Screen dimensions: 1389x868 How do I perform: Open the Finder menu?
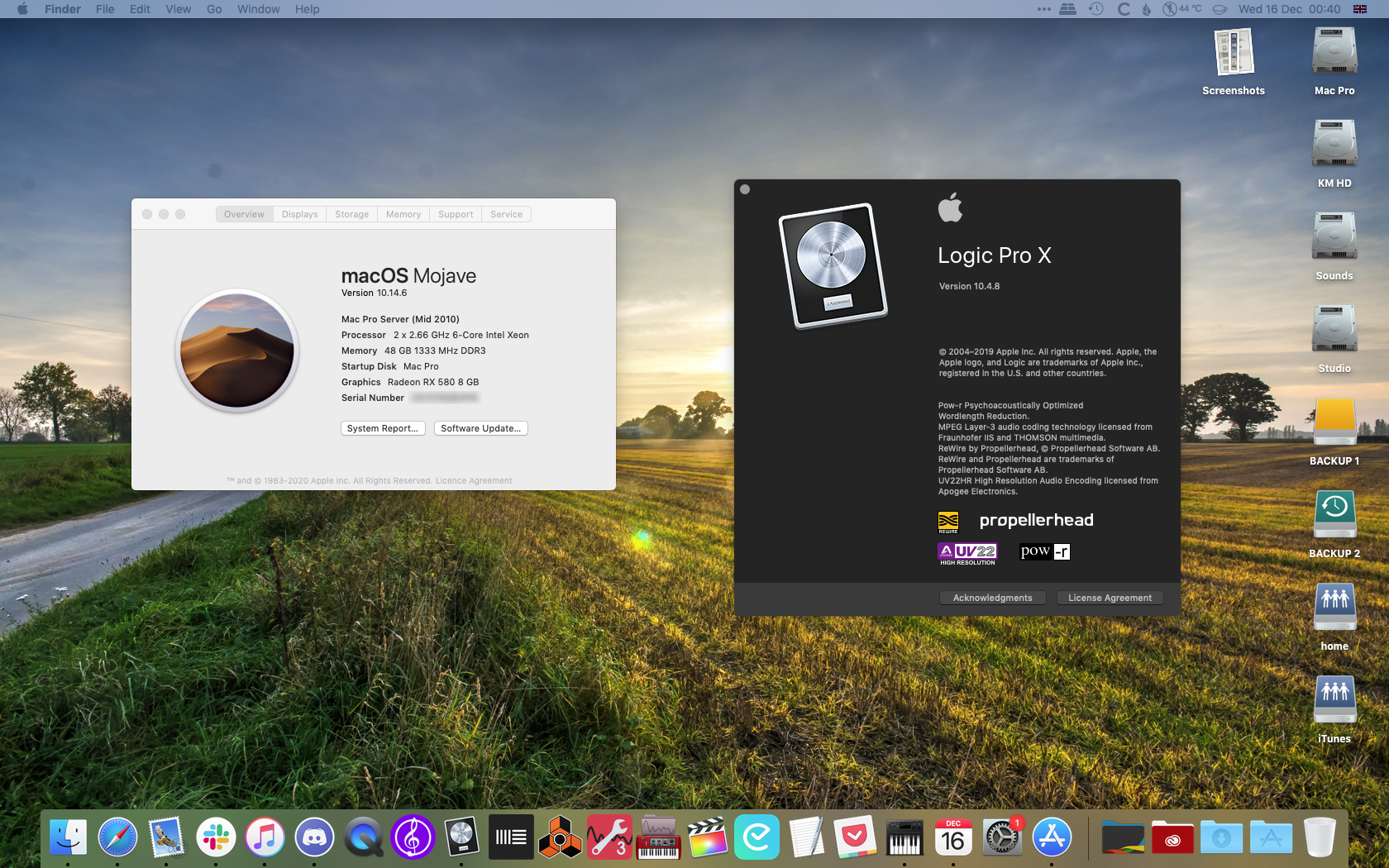tap(63, 9)
